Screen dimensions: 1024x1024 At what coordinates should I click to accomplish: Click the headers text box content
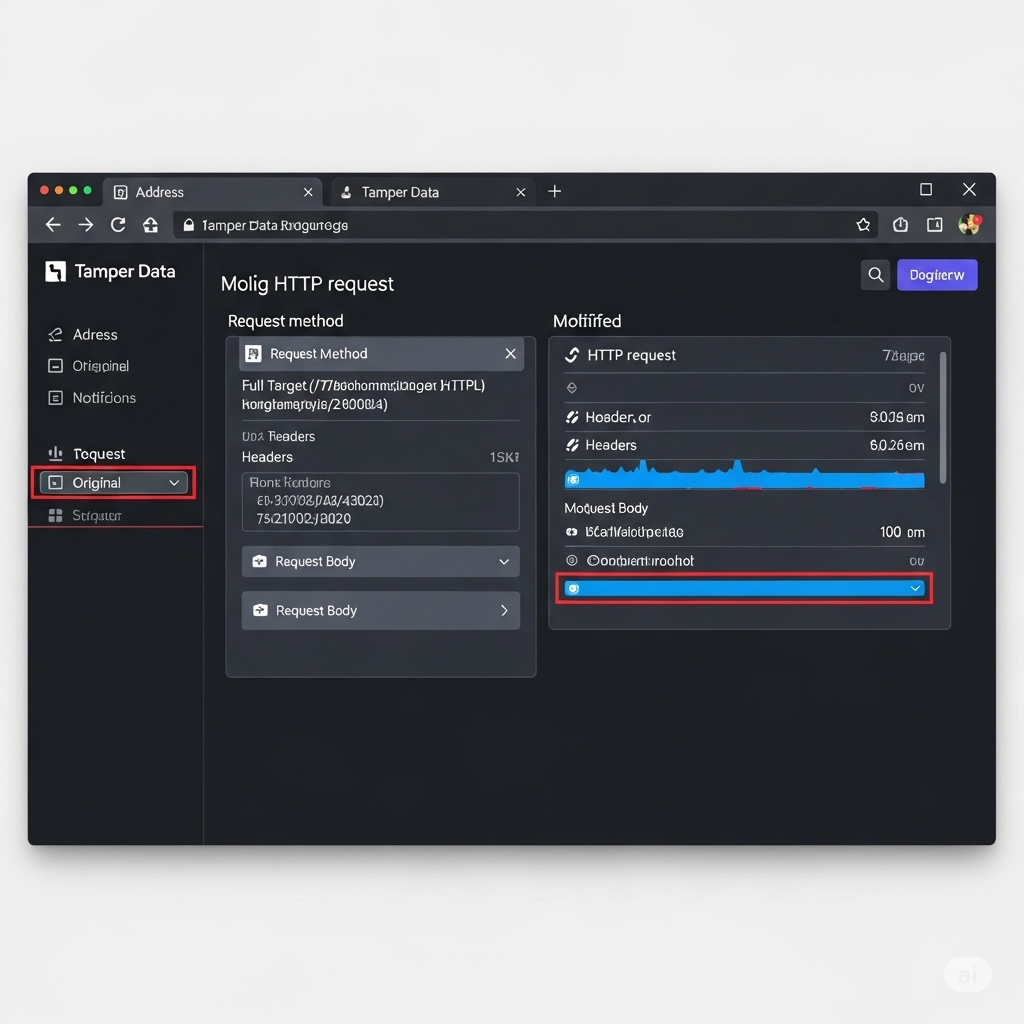pyautogui.click(x=381, y=502)
